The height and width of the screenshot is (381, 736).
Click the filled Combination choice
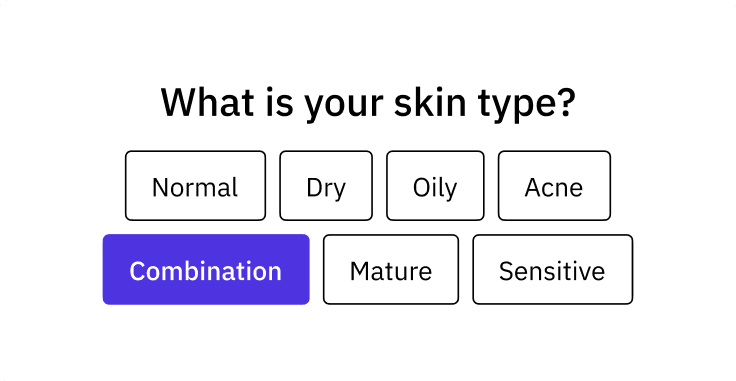pyautogui.click(x=206, y=269)
